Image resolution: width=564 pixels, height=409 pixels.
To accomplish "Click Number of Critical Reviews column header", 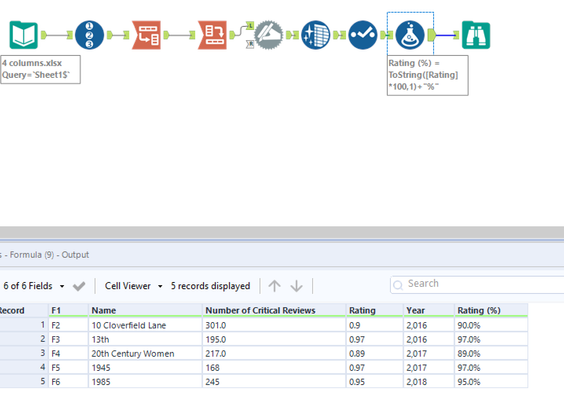I will coord(274,310).
